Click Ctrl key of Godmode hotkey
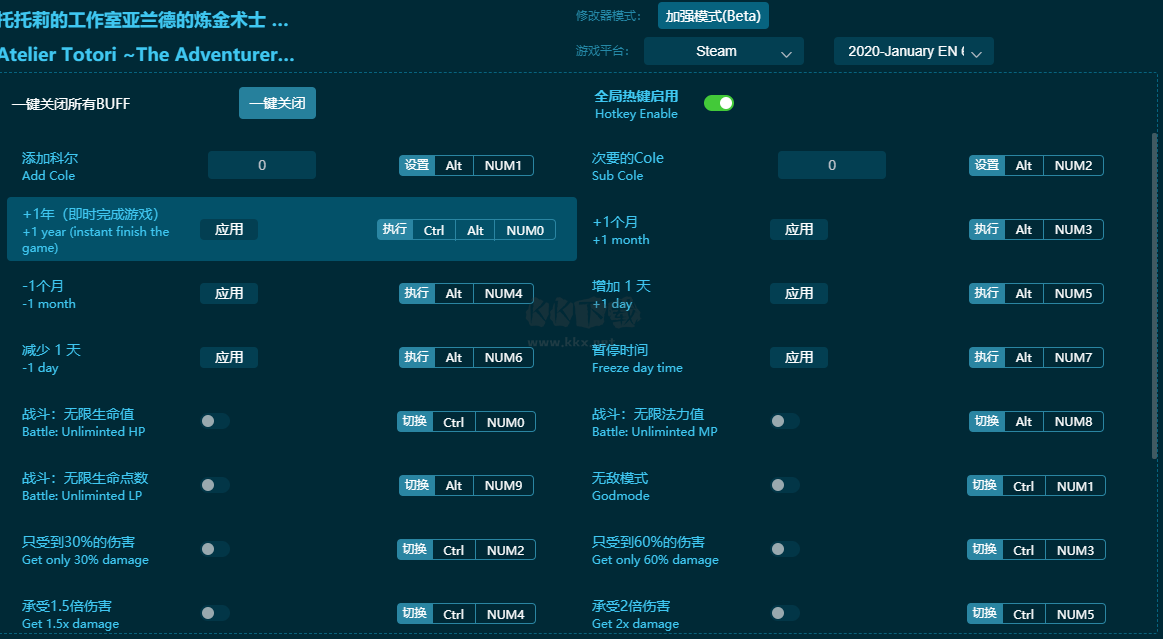Screen dimensions: 1163x639 pos(1024,486)
